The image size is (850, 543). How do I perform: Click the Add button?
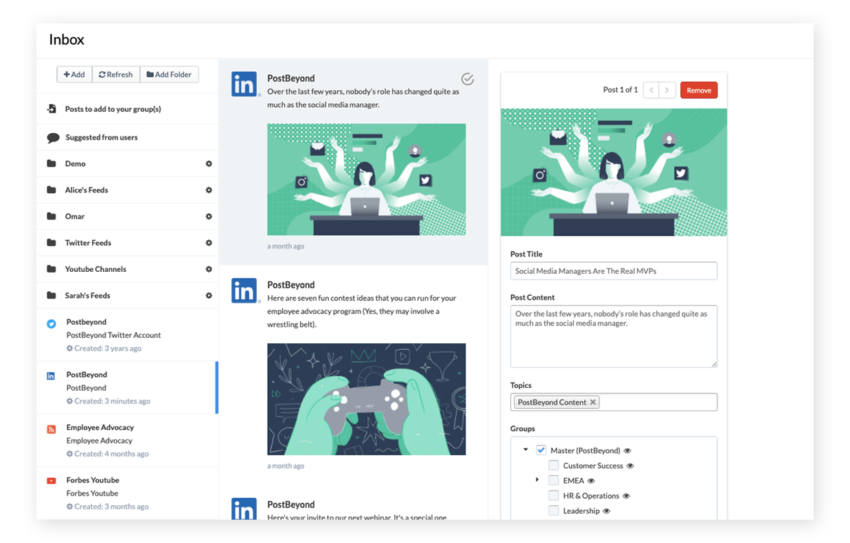click(x=74, y=74)
